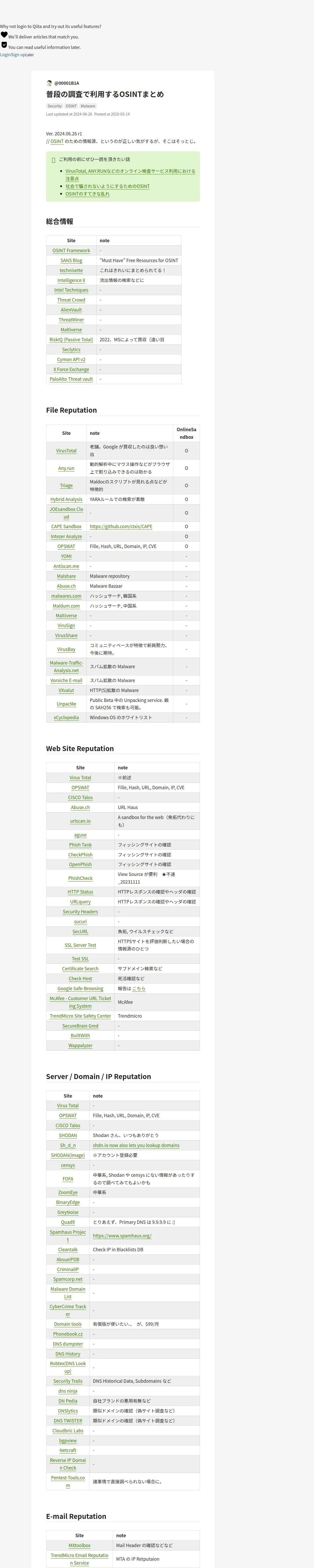Open YOMI link
The height and width of the screenshot is (1568, 314).
tap(66, 556)
